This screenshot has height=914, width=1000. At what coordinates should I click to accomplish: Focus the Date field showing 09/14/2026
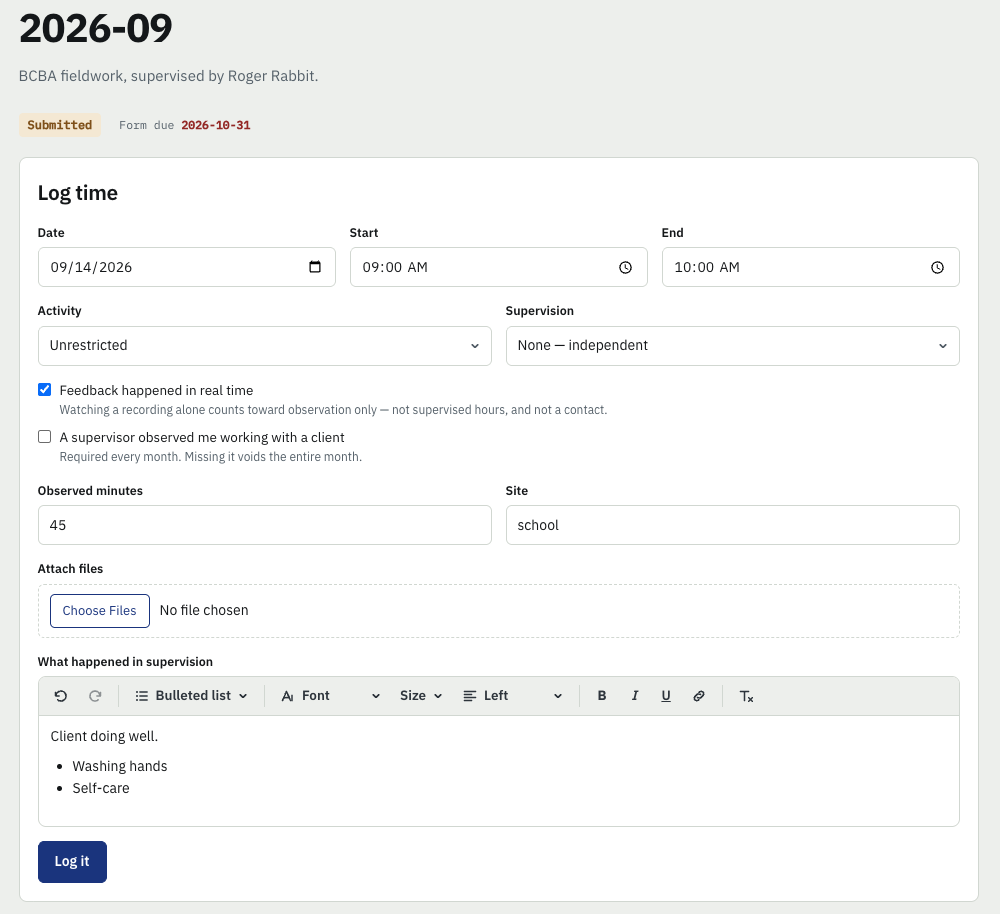187,267
